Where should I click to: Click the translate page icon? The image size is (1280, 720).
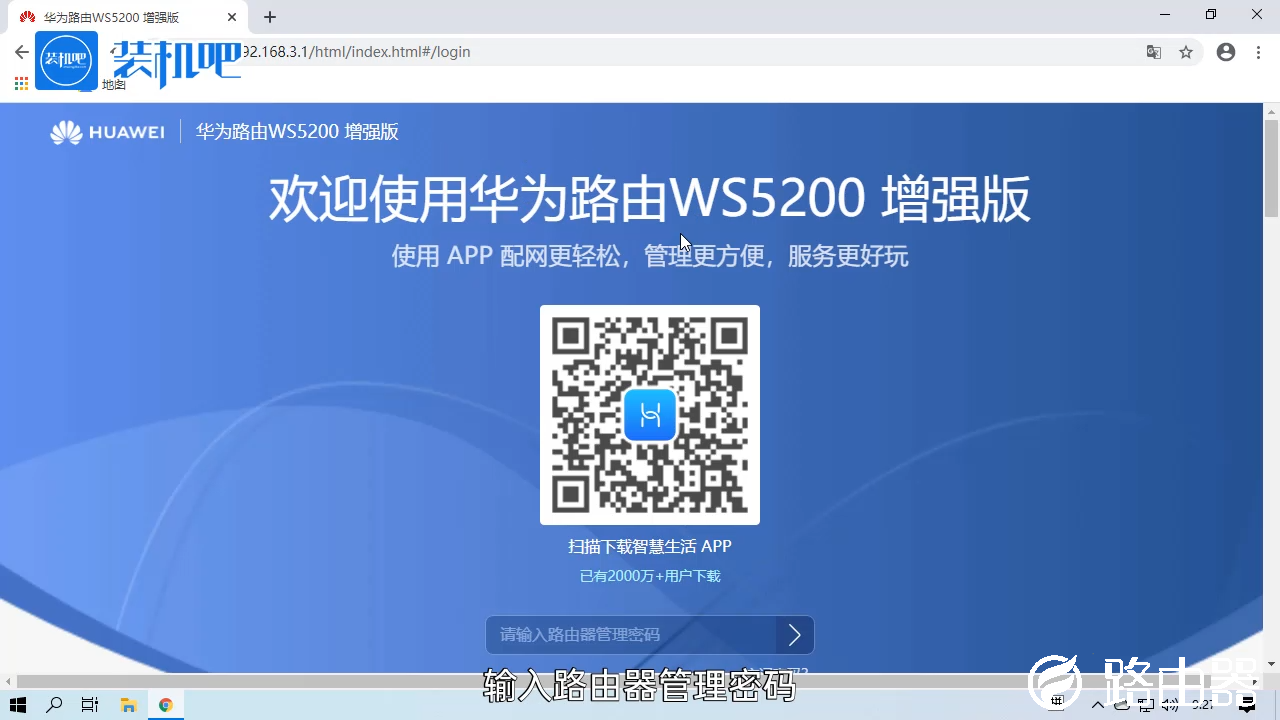pyautogui.click(x=1154, y=52)
